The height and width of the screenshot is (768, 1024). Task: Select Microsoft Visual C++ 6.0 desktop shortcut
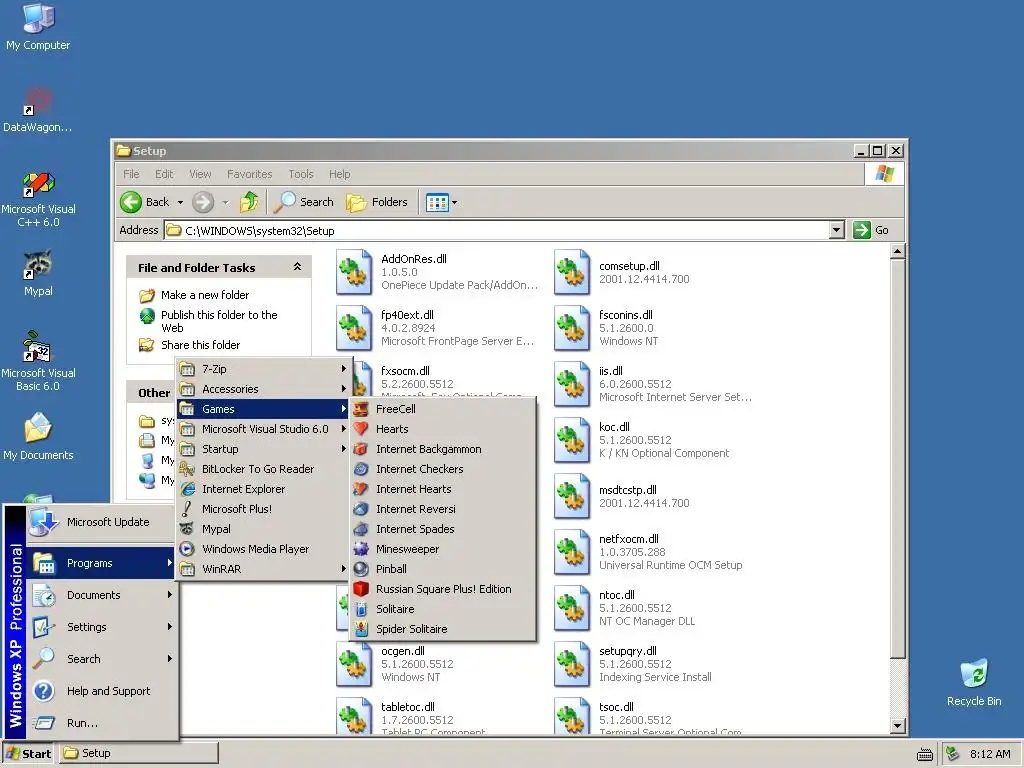pos(38,200)
